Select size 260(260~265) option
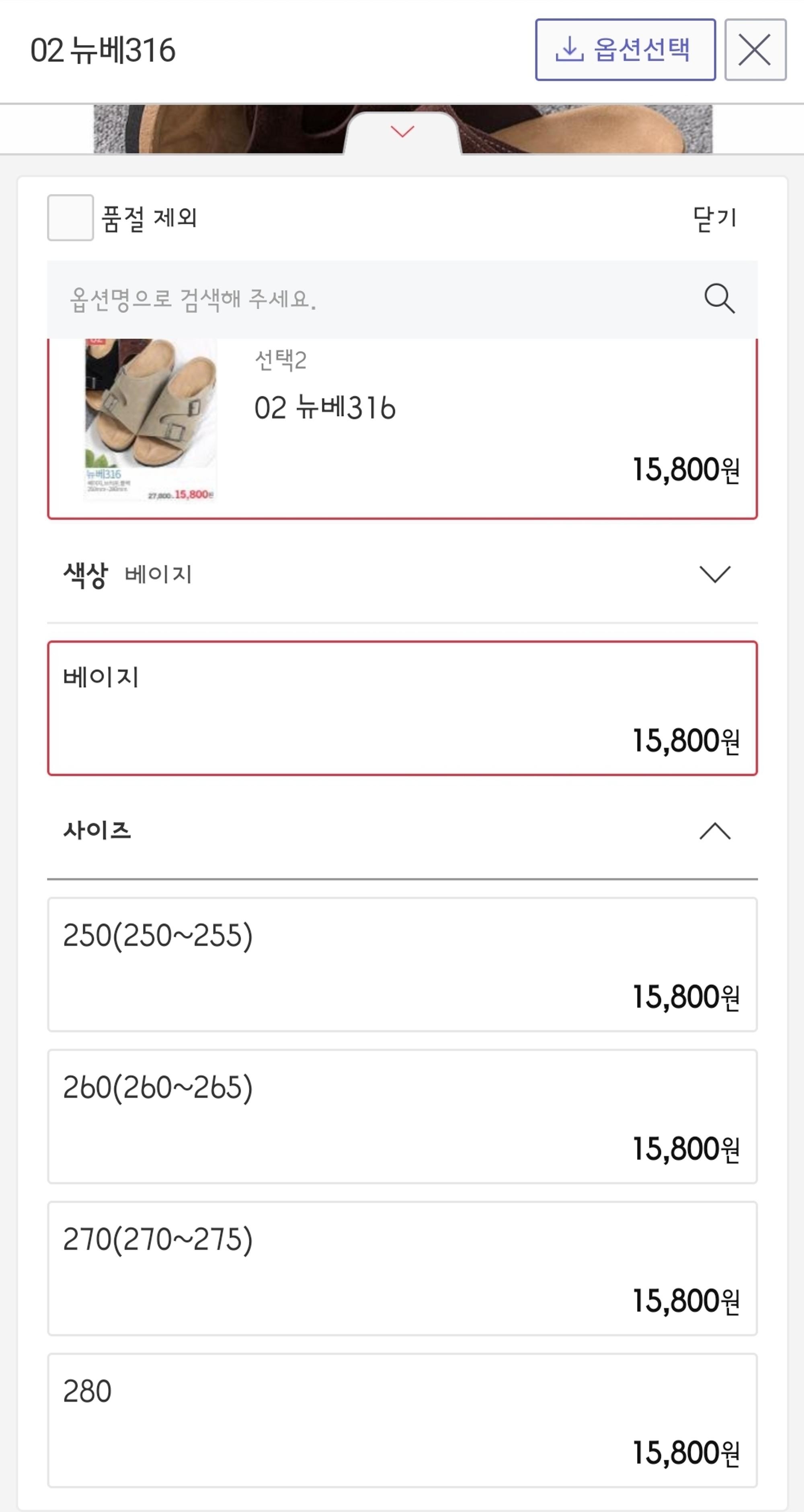The height and width of the screenshot is (1512, 804). (x=402, y=1117)
